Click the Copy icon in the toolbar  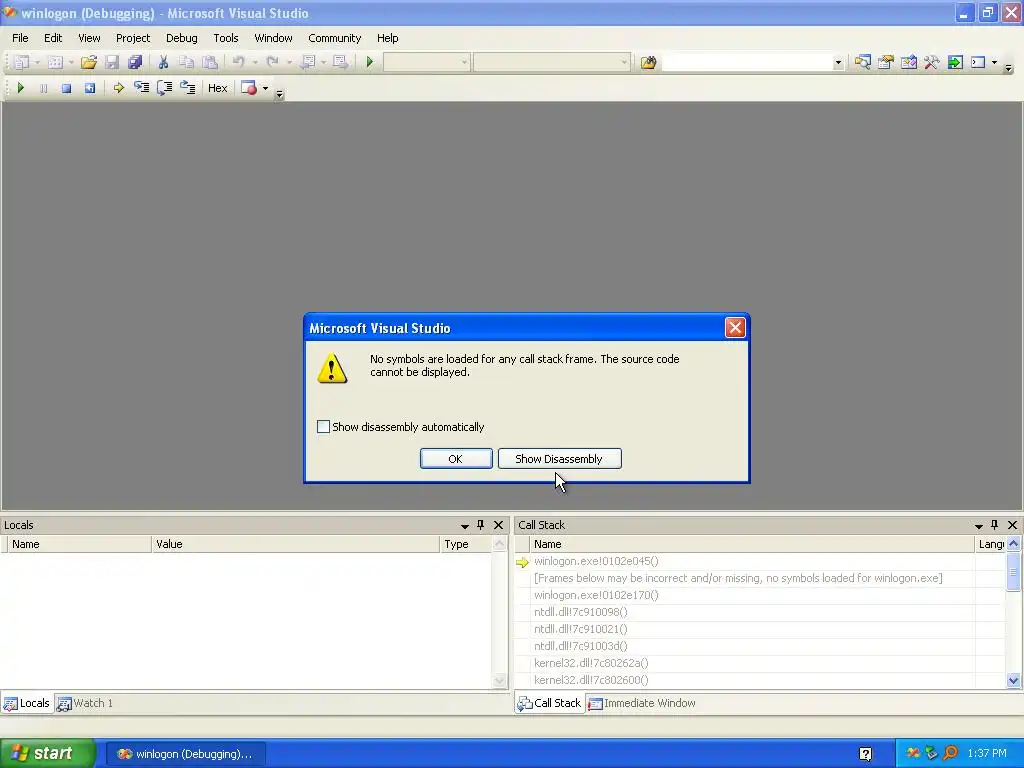click(x=186, y=62)
